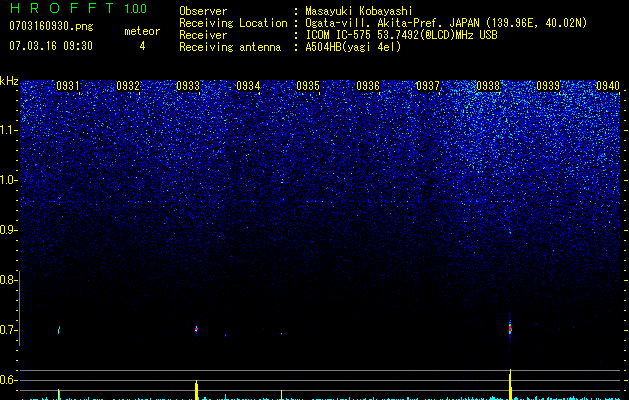Click the 0932 time marker
Image resolution: width=629 pixels, height=400 pixels.
[x=128, y=86]
